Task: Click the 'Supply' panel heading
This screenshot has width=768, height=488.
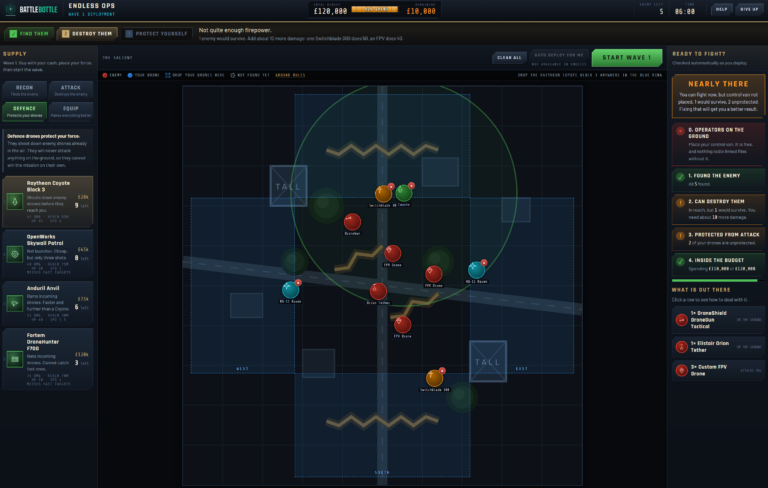Action: click(x=15, y=53)
